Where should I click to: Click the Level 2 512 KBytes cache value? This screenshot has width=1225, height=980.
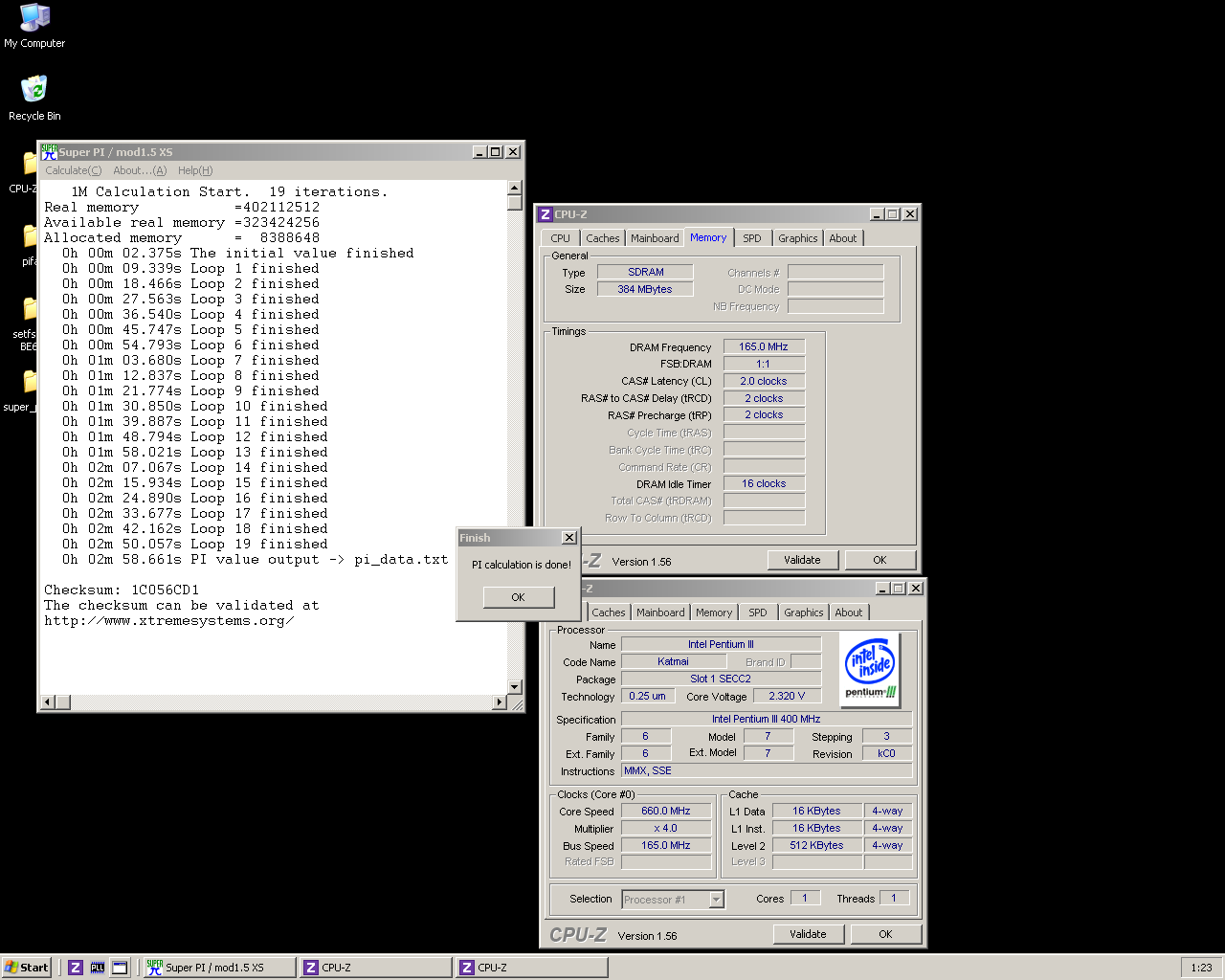click(x=816, y=845)
